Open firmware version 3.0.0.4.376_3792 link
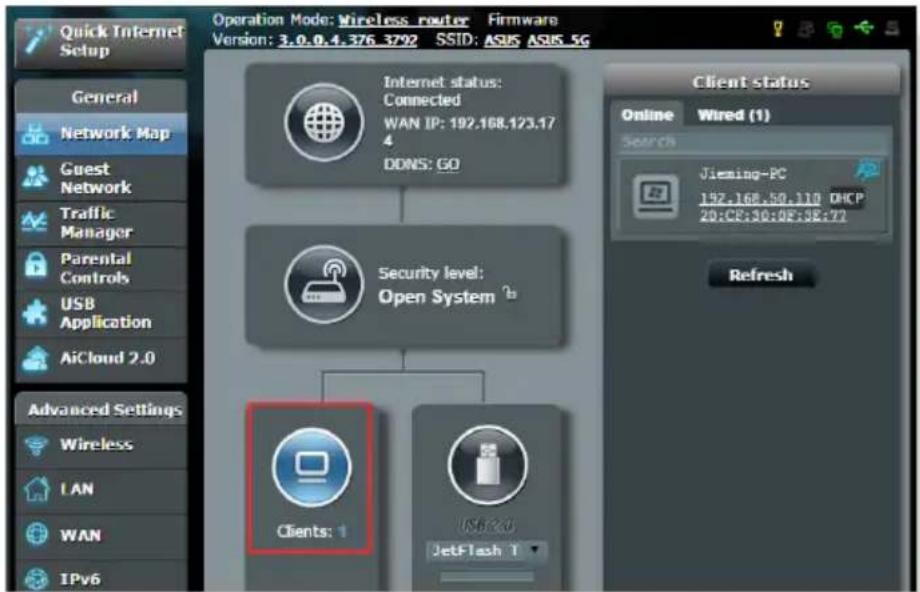Viewport: 920px width, 592px height. [x=347, y=40]
